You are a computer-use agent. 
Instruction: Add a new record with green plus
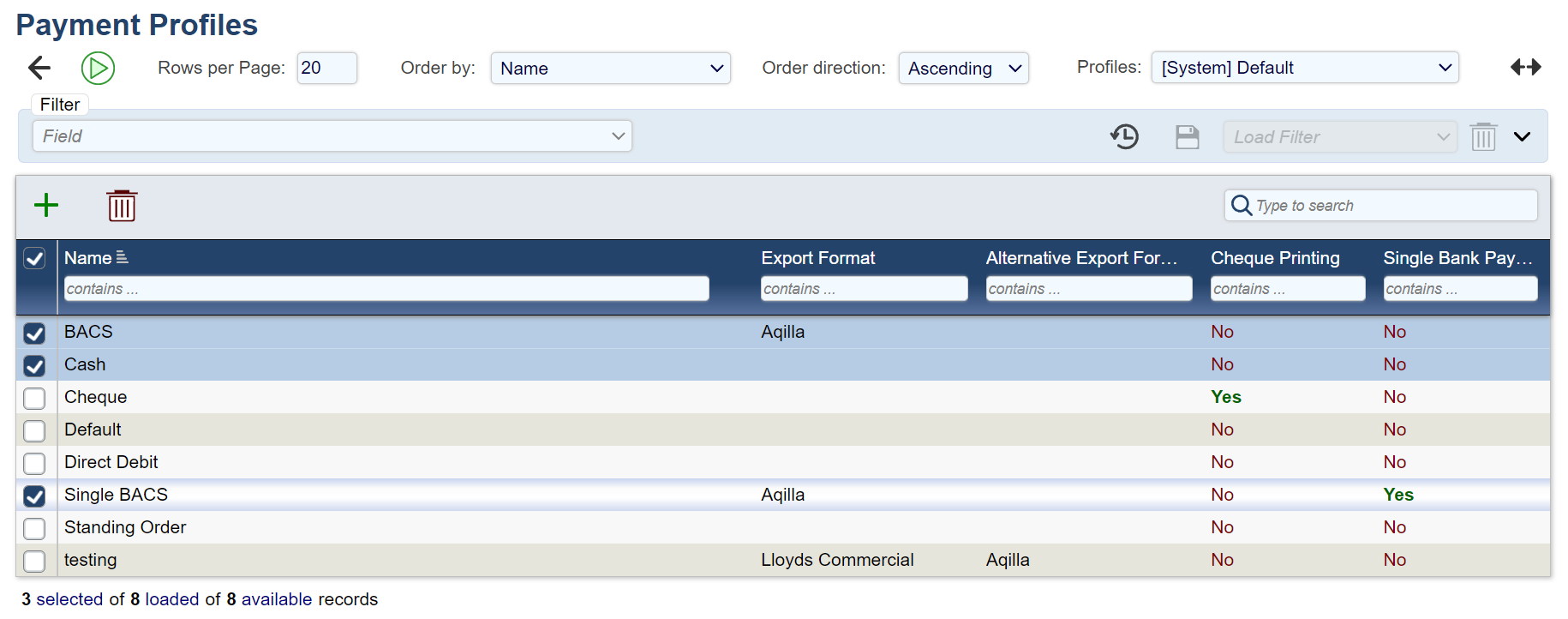click(x=46, y=205)
